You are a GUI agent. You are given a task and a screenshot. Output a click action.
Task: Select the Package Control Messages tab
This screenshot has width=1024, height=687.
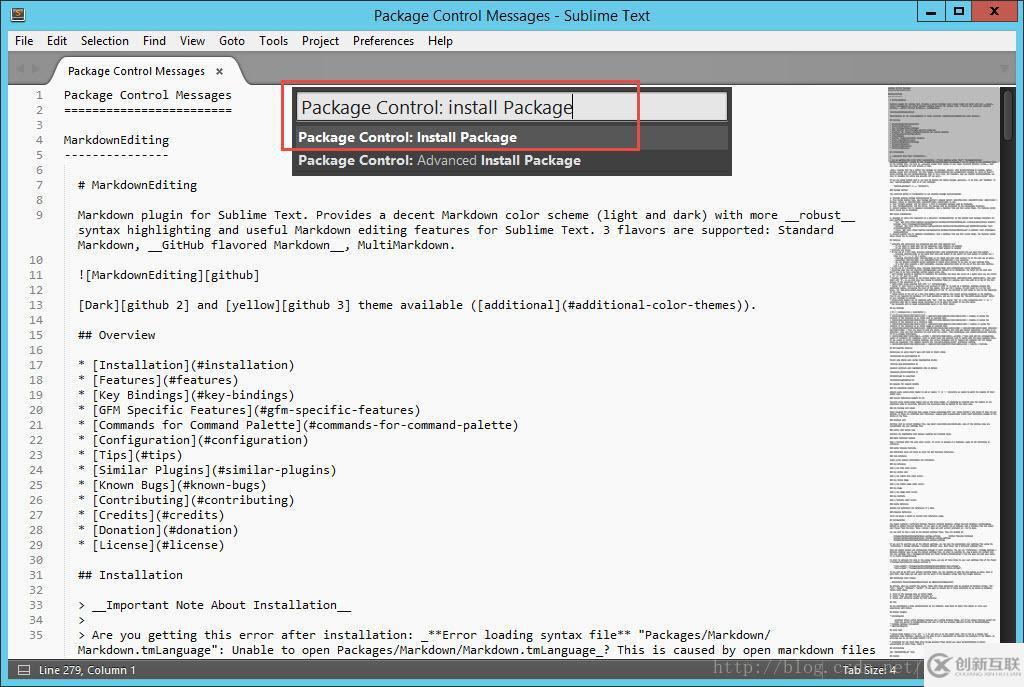tap(136, 71)
